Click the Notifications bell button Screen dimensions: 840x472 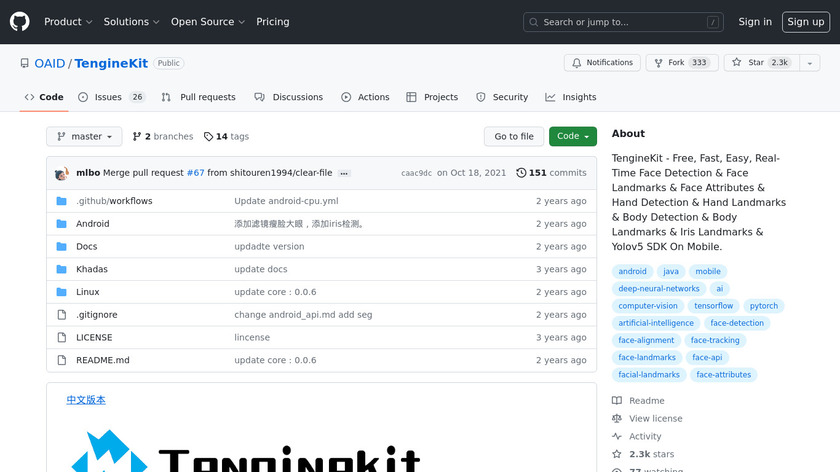point(602,63)
